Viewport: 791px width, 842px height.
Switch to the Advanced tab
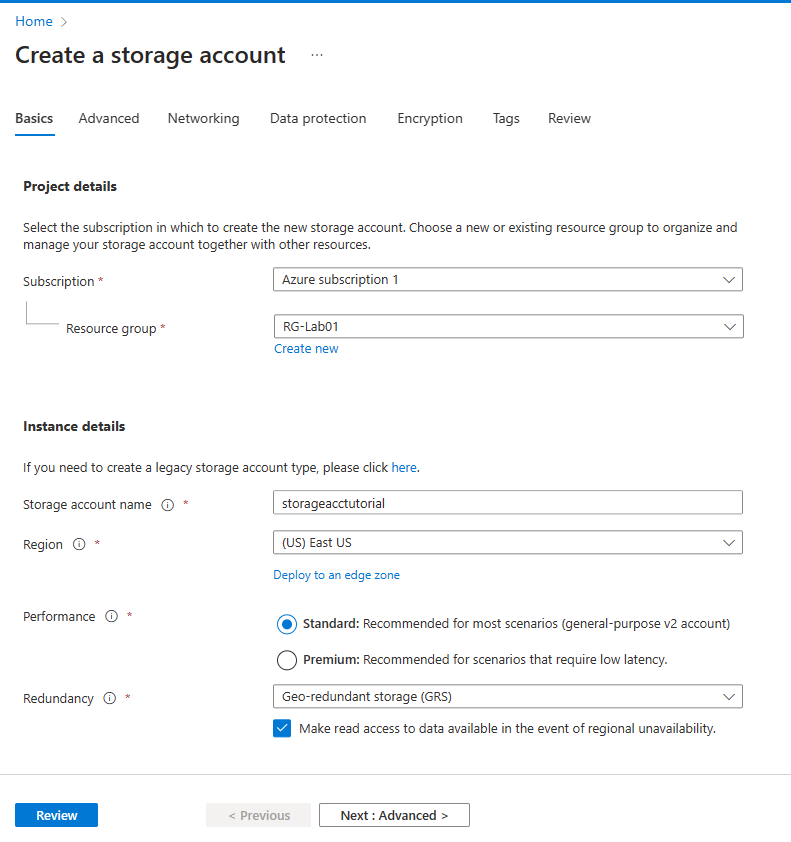click(x=108, y=118)
